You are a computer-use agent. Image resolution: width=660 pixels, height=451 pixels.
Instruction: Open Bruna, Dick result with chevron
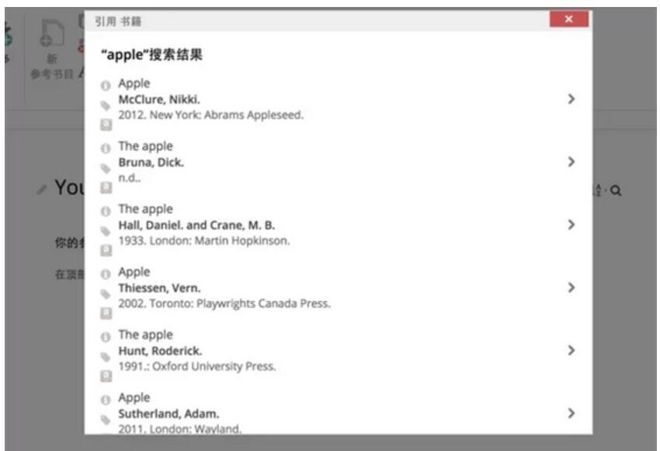point(571,162)
